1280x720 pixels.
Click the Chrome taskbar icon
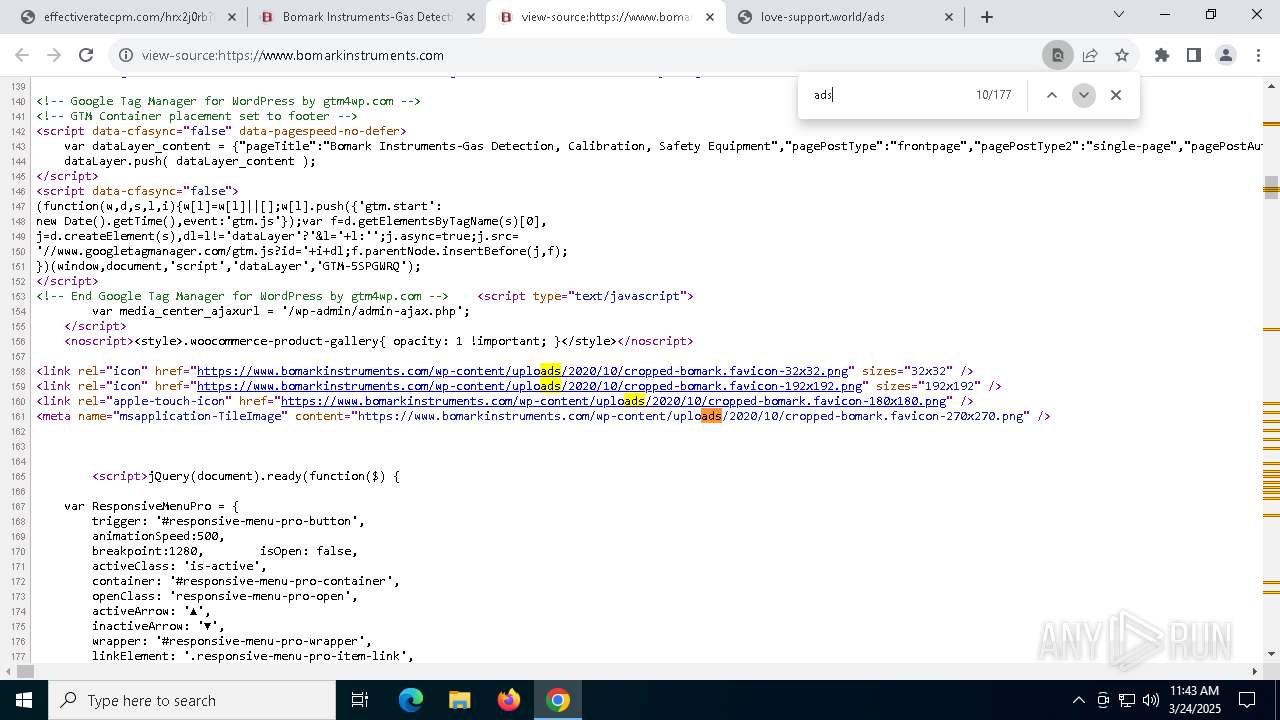(558, 700)
